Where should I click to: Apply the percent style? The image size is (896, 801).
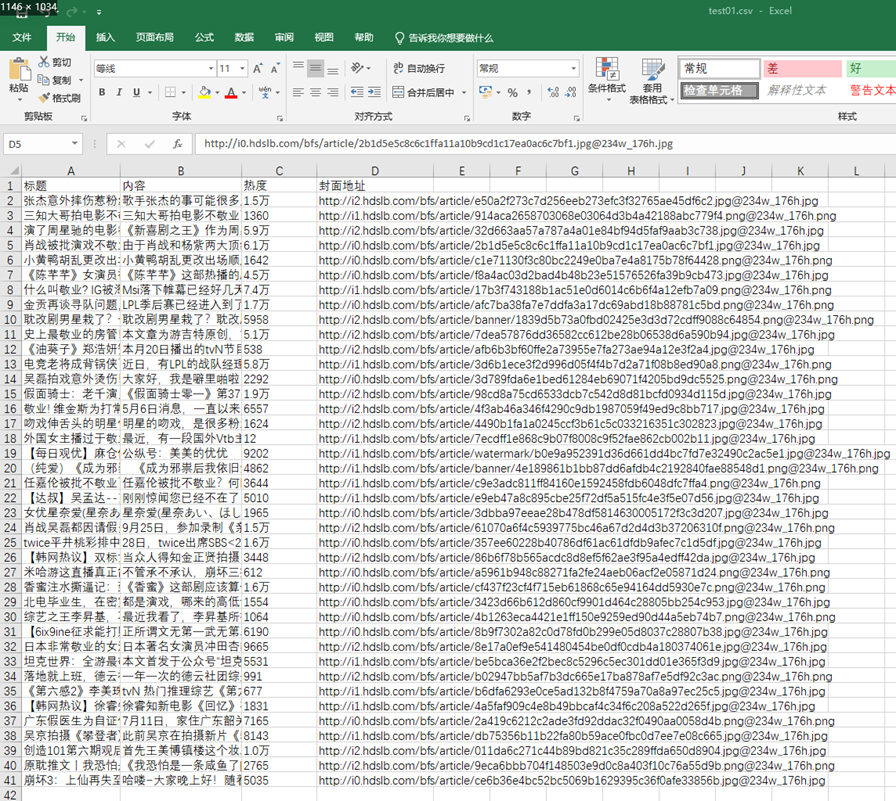pos(513,92)
